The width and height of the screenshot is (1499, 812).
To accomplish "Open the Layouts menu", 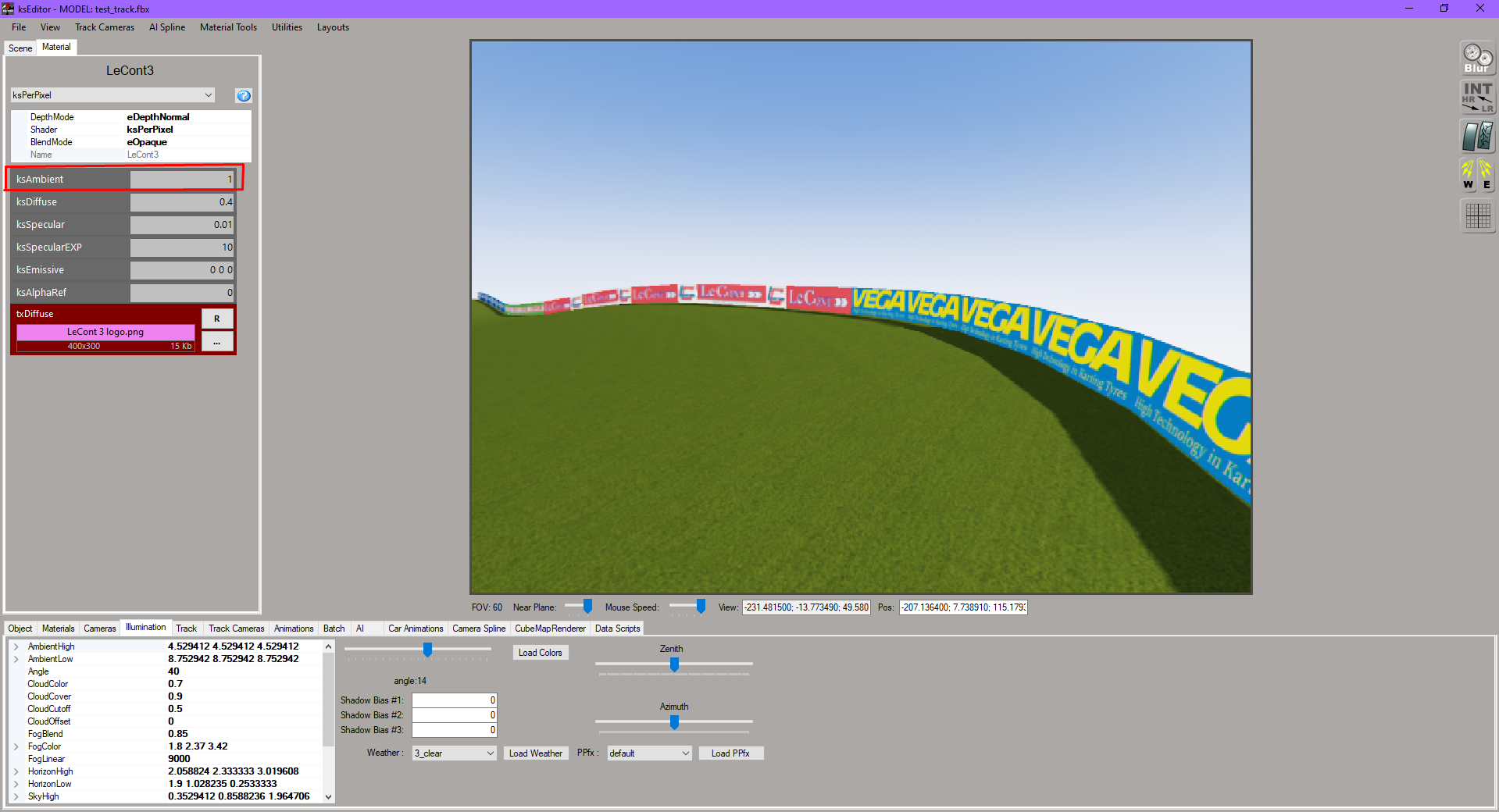I will pos(333,27).
